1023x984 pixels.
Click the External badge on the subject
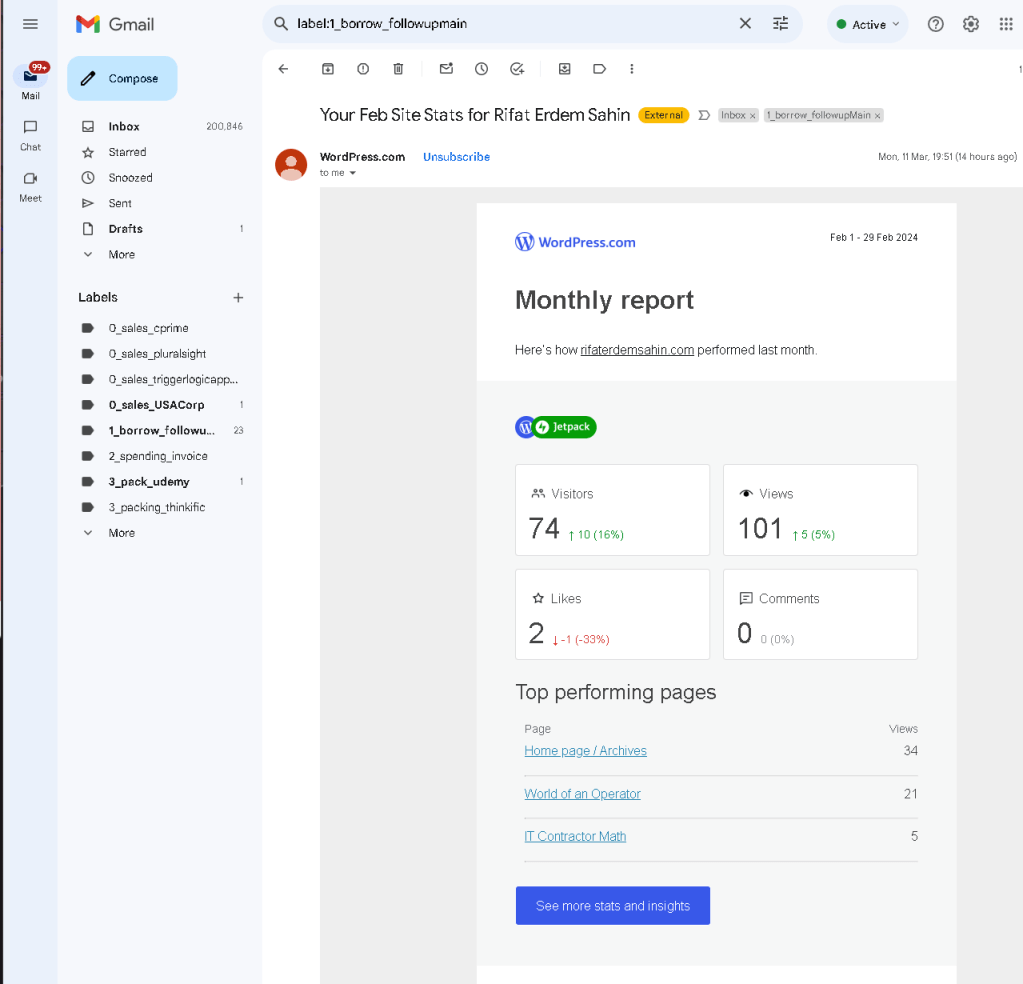click(663, 115)
